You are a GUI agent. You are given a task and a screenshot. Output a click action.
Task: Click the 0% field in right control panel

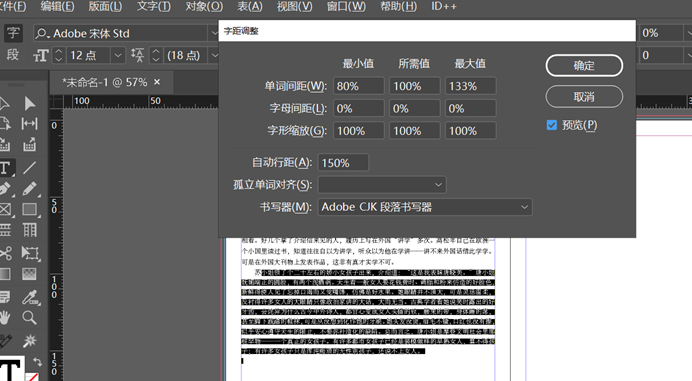pos(661,33)
